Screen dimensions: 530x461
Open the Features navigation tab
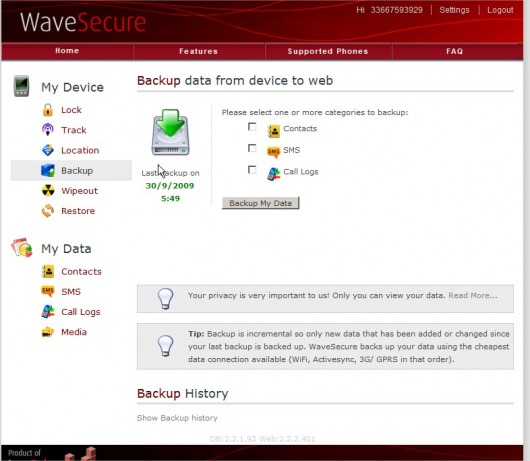click(x=199, y=51)
